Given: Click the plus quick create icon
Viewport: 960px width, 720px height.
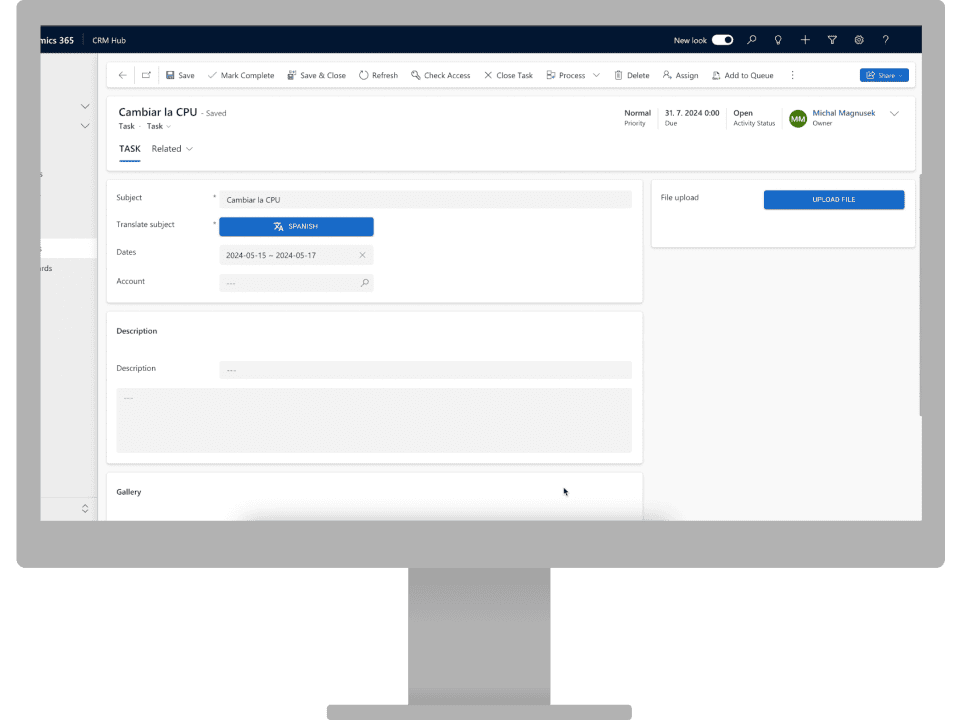Looking at the screenshot, I should coord(805,40).
